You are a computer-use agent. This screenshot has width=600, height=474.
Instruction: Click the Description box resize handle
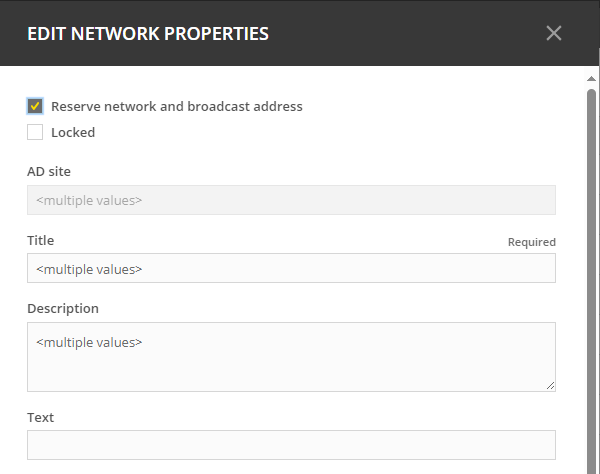pos(550,385)
